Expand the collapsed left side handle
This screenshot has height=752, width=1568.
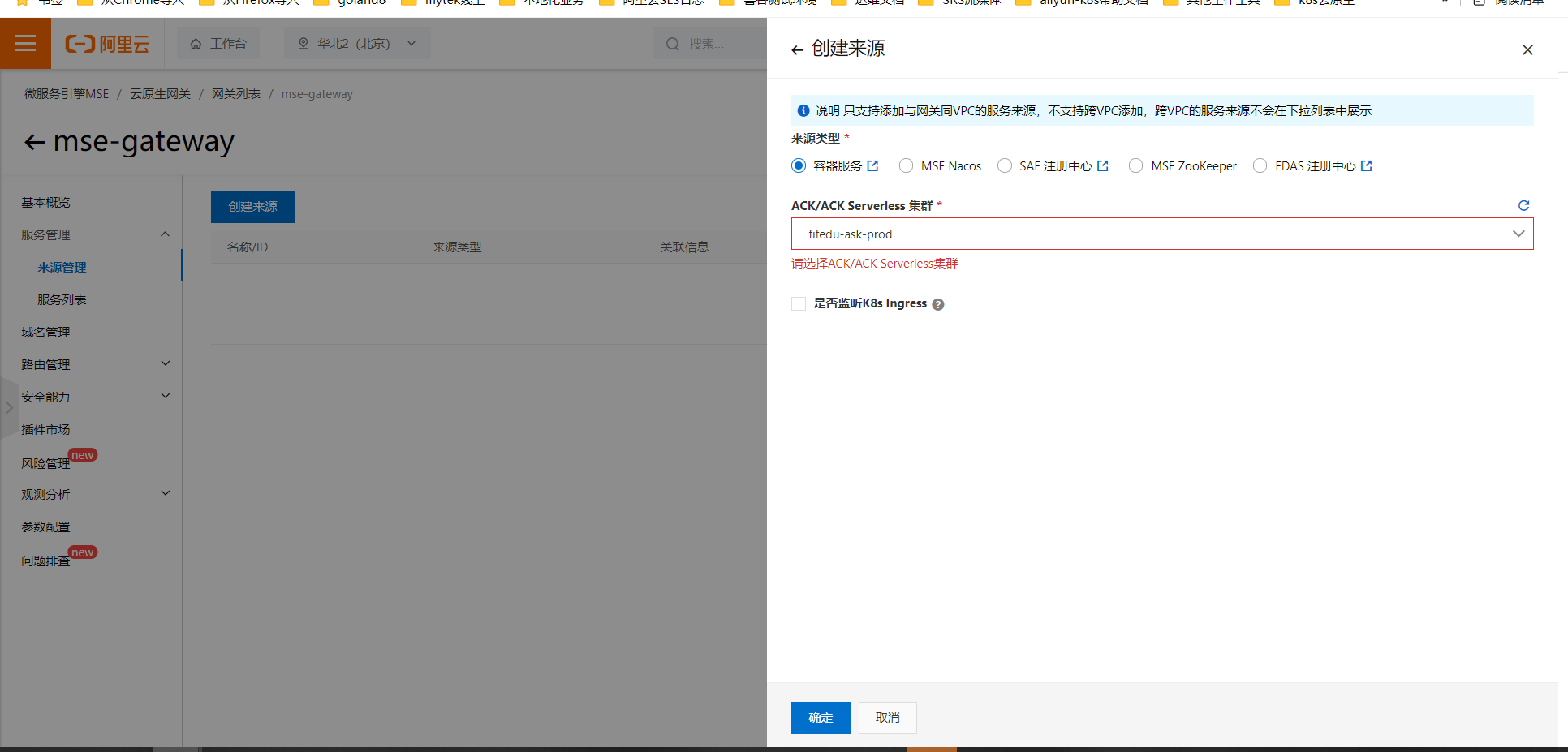click(9, 408)
